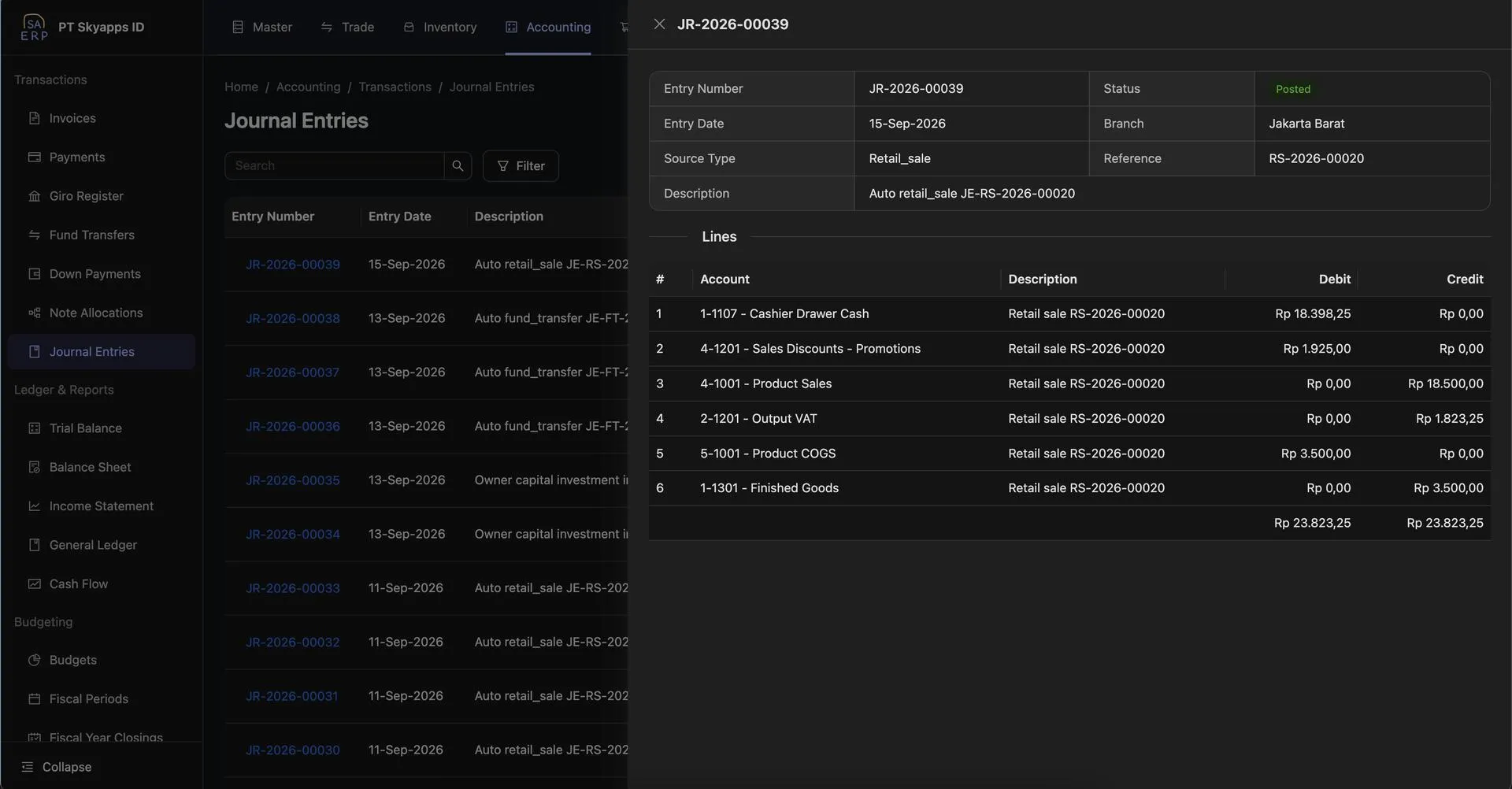Open the Trade top menu

pyautogui.click(x=347, y=27)
